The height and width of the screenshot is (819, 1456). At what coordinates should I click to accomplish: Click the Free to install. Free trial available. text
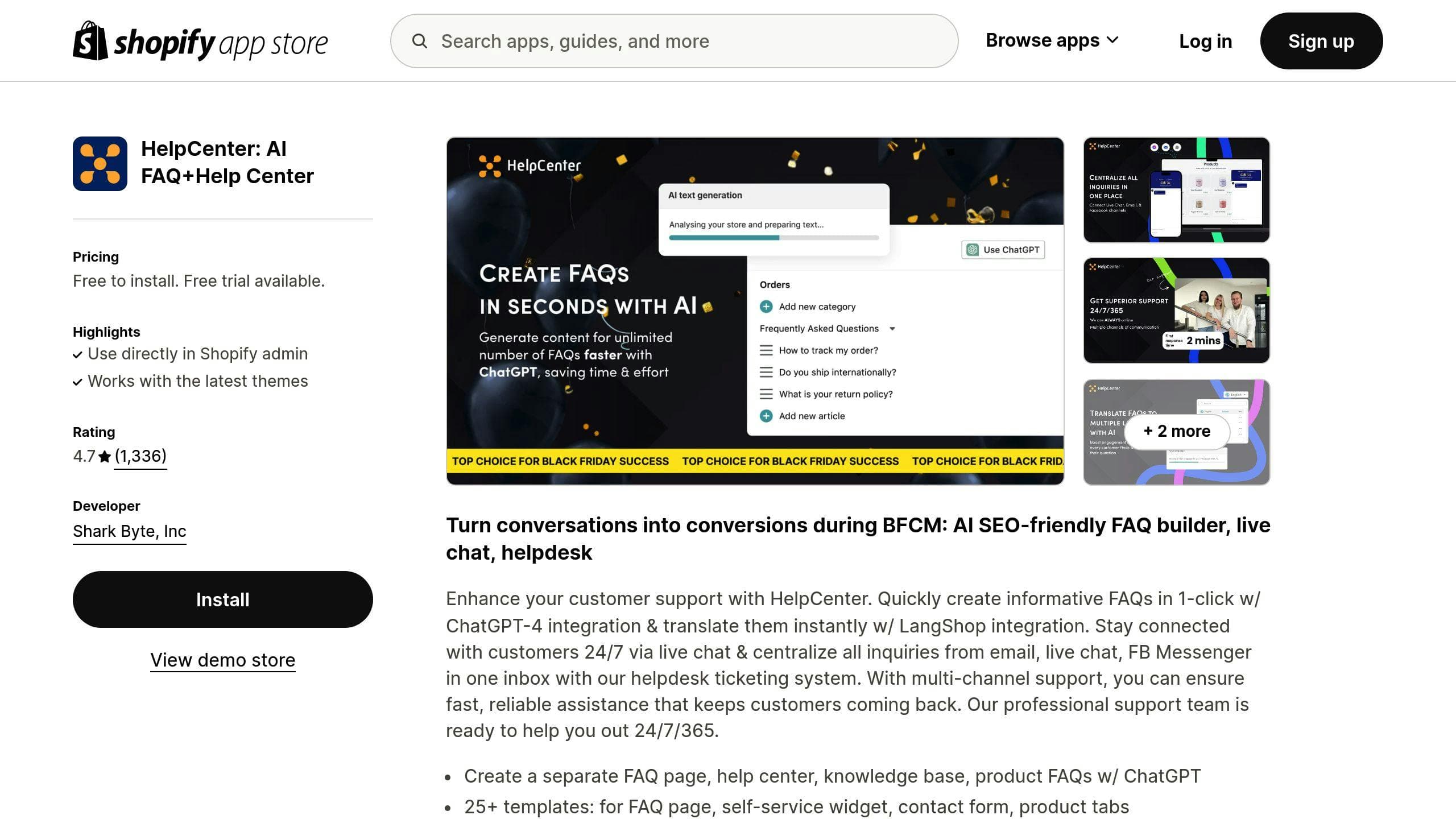click(199, 281)
